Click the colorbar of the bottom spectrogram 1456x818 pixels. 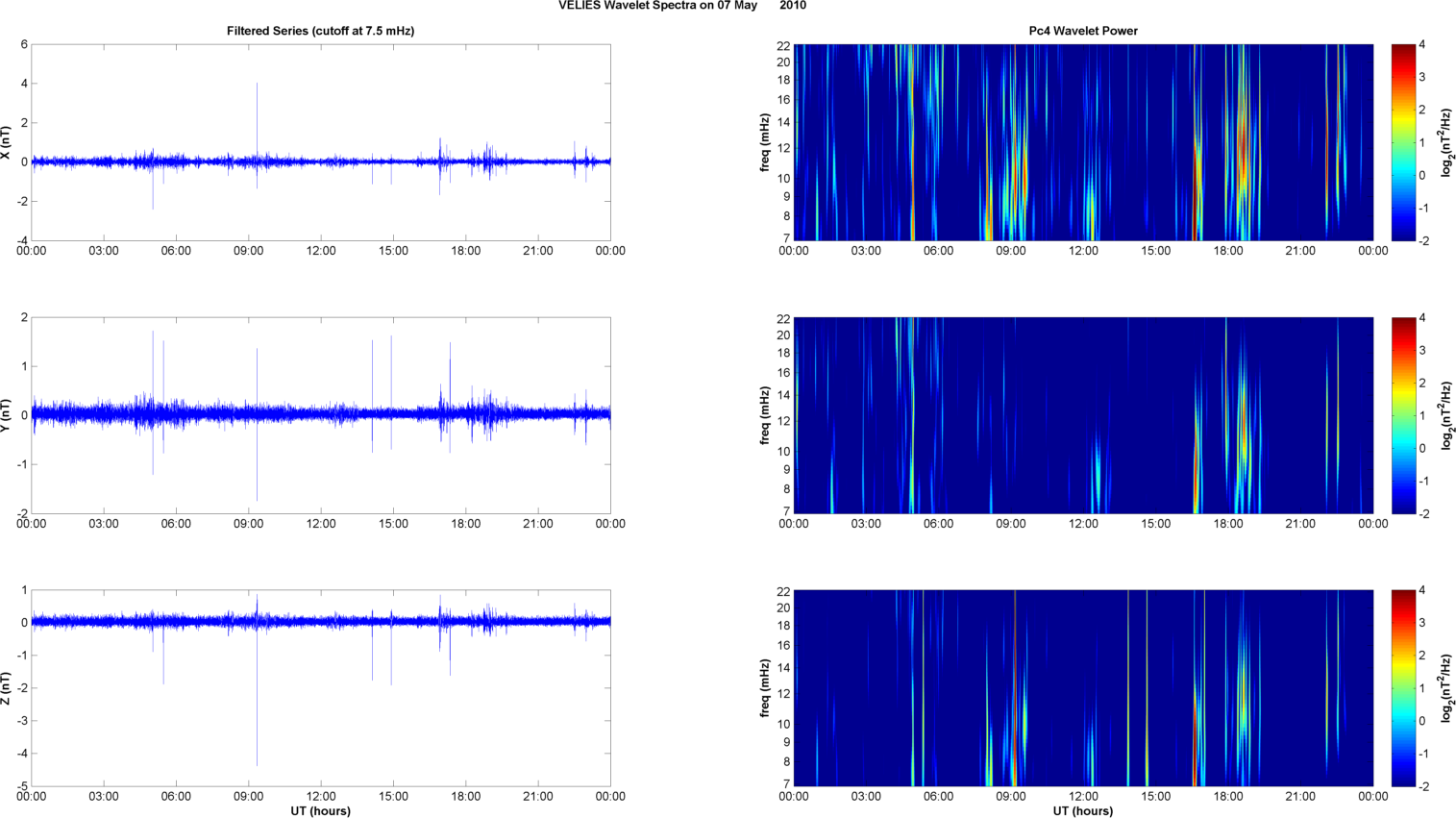[x=1403, y=688]
